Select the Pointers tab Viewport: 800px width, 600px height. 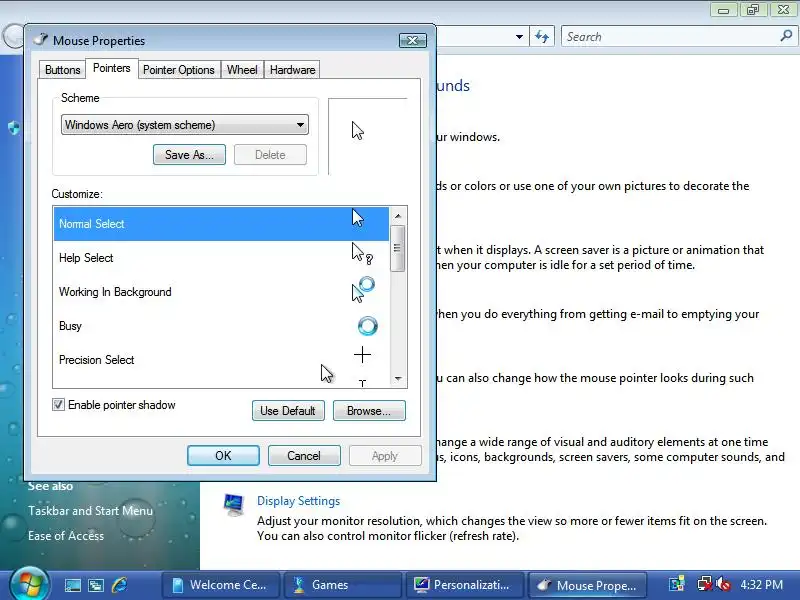(x=112, y=68)
